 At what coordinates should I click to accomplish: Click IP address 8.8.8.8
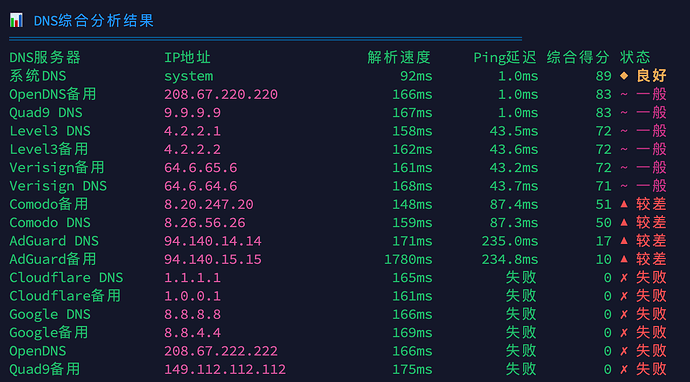tap(192, 314)
